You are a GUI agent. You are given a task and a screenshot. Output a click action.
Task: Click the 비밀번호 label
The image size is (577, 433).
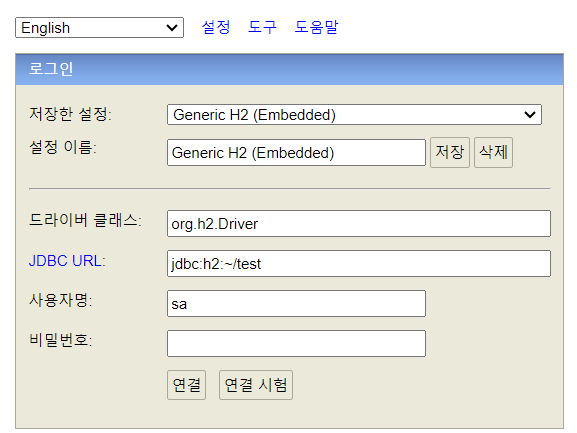pos(61,340)
